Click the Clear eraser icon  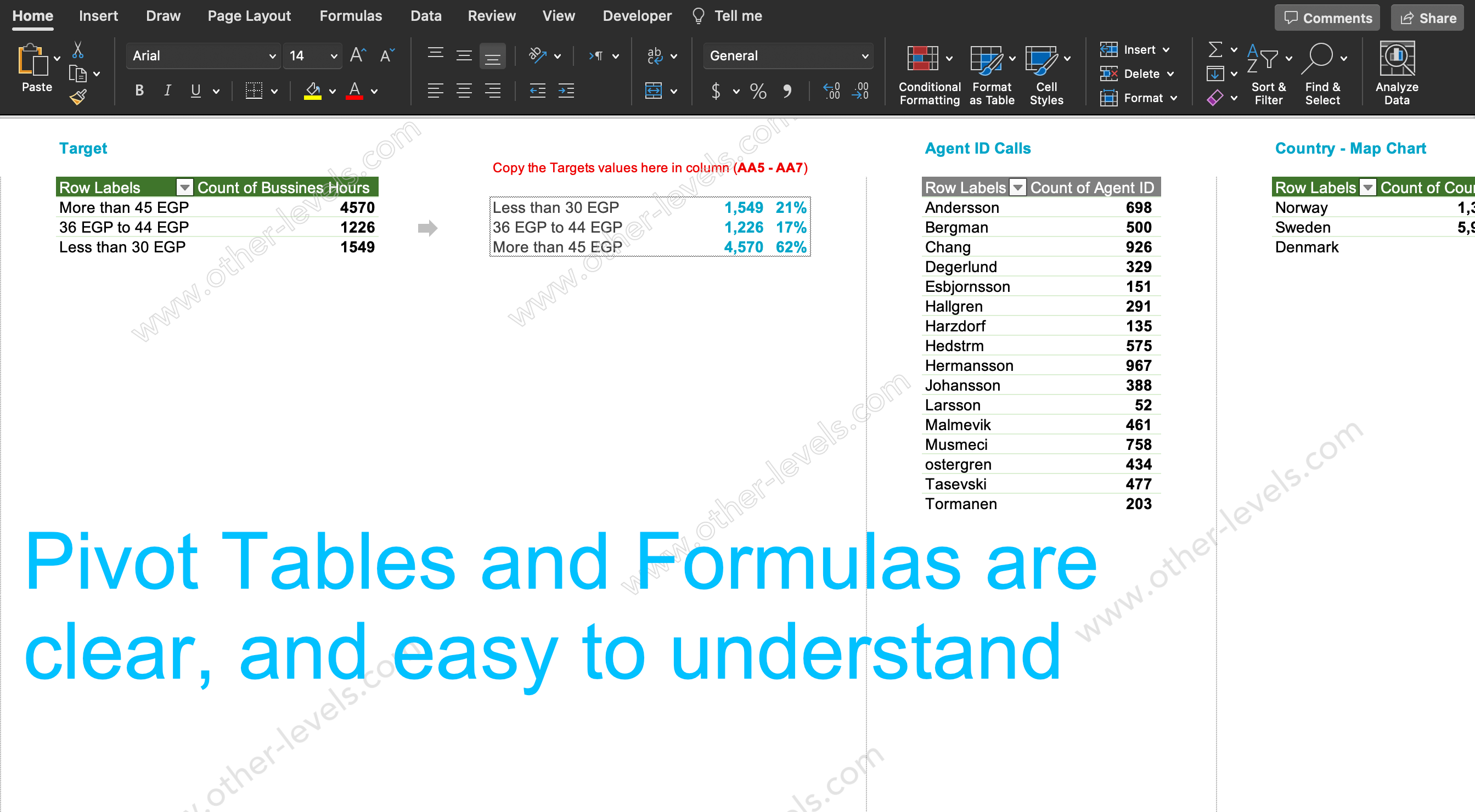1215,98
